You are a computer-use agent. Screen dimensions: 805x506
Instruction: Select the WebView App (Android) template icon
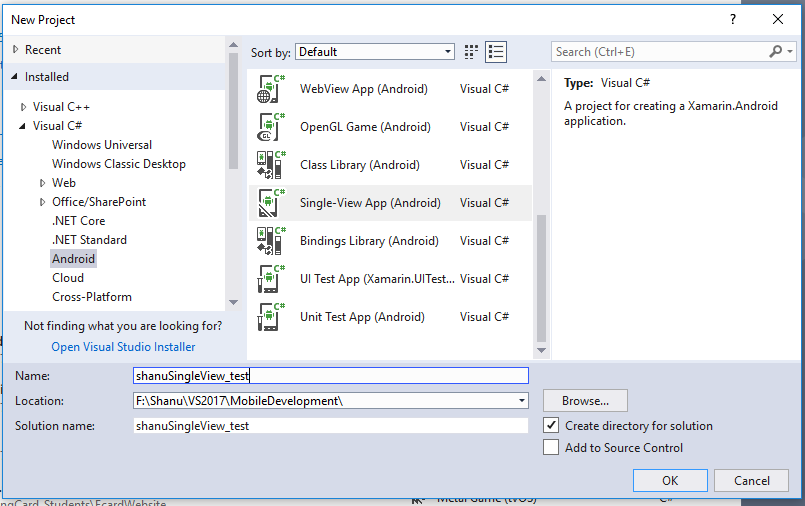coord(271,89)
